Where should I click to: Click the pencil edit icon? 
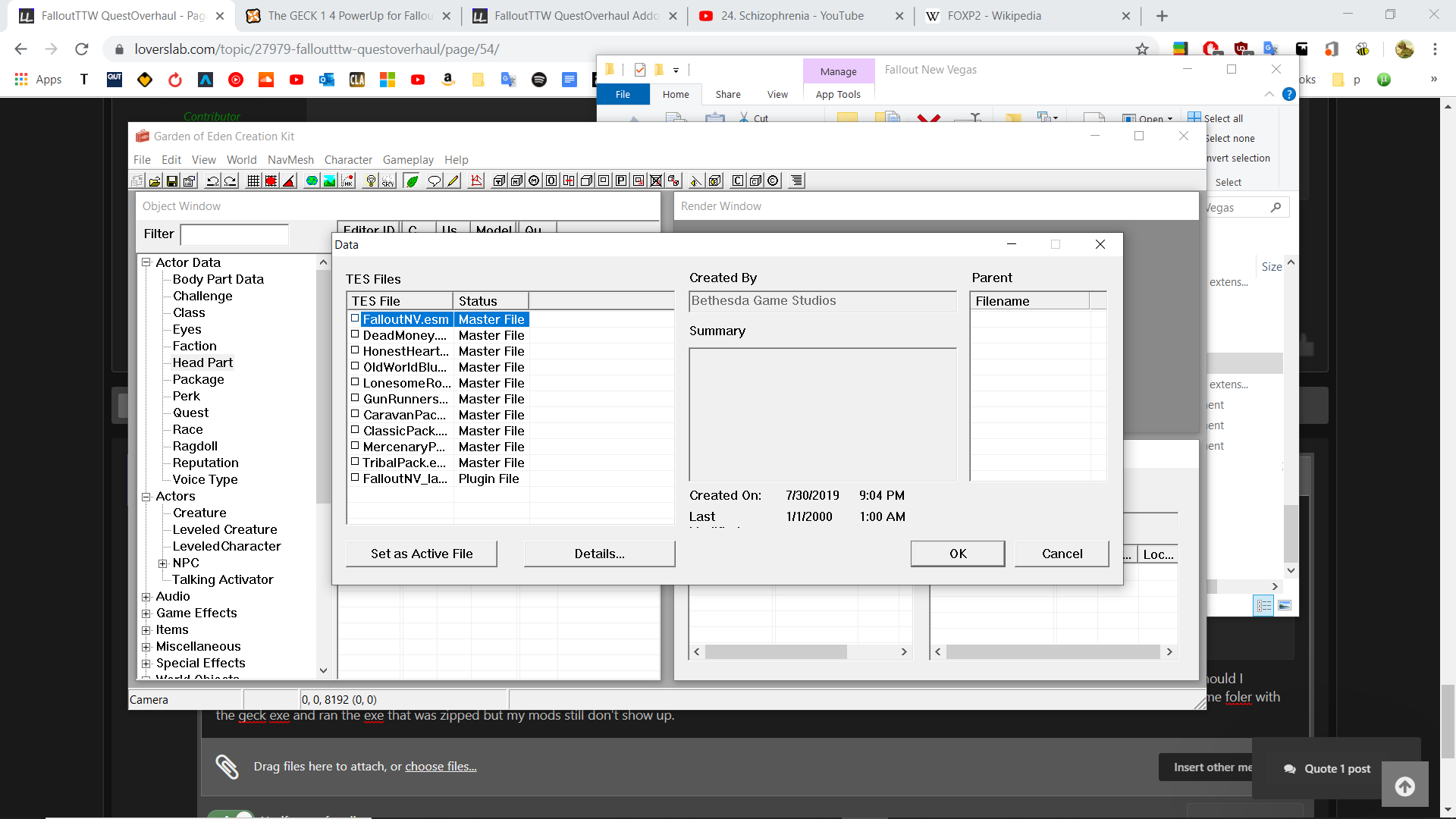tap(453, 180)
